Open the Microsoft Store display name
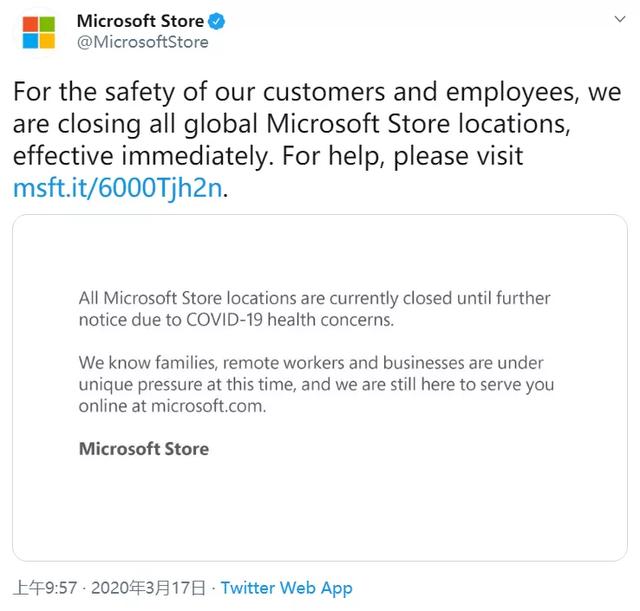640x611 pixels. [x=140, y=21]
